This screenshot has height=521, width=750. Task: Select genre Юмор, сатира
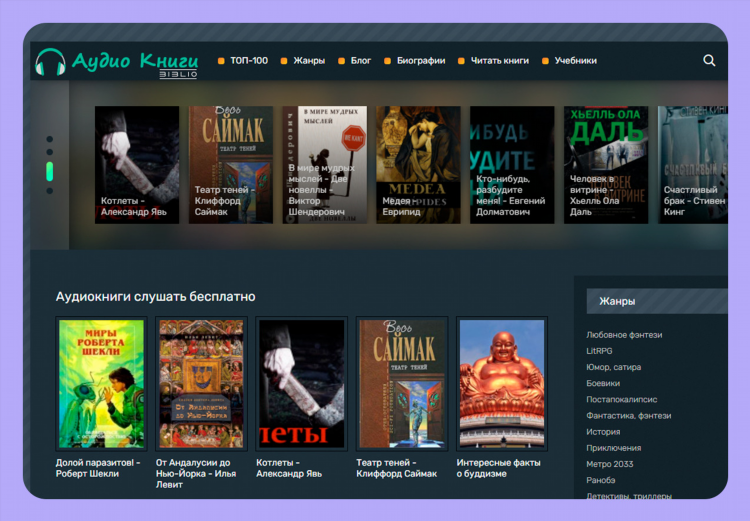point(614,367)
